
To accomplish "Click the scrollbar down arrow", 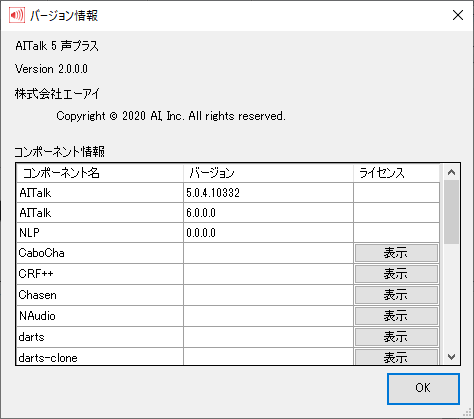I will tap(452, 357).
